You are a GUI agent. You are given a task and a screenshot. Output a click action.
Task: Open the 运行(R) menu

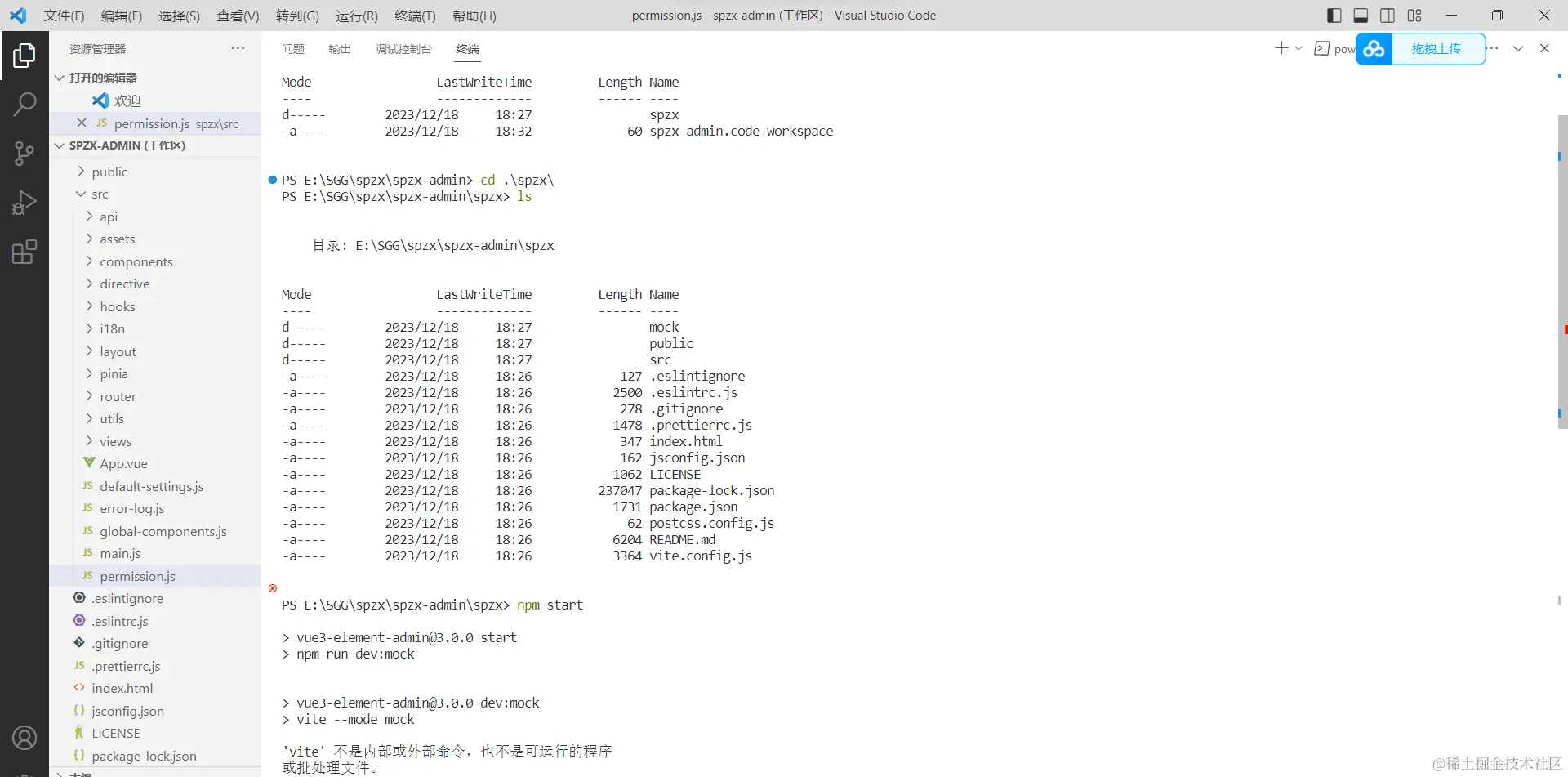357,16
